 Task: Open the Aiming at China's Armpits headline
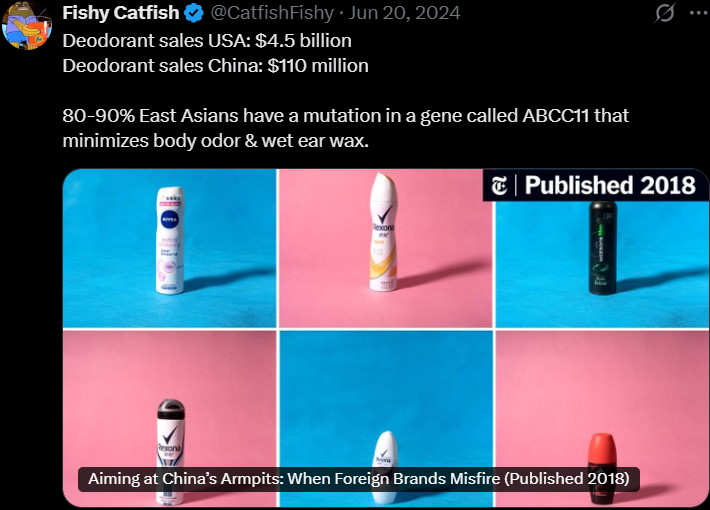359,479
